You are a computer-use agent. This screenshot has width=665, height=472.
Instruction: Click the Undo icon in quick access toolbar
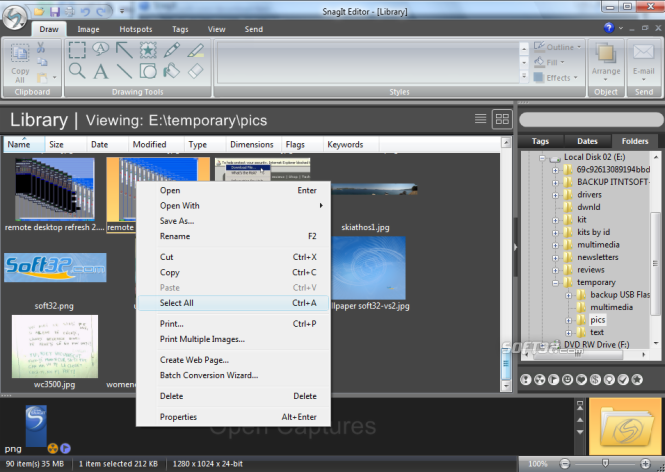85,11
